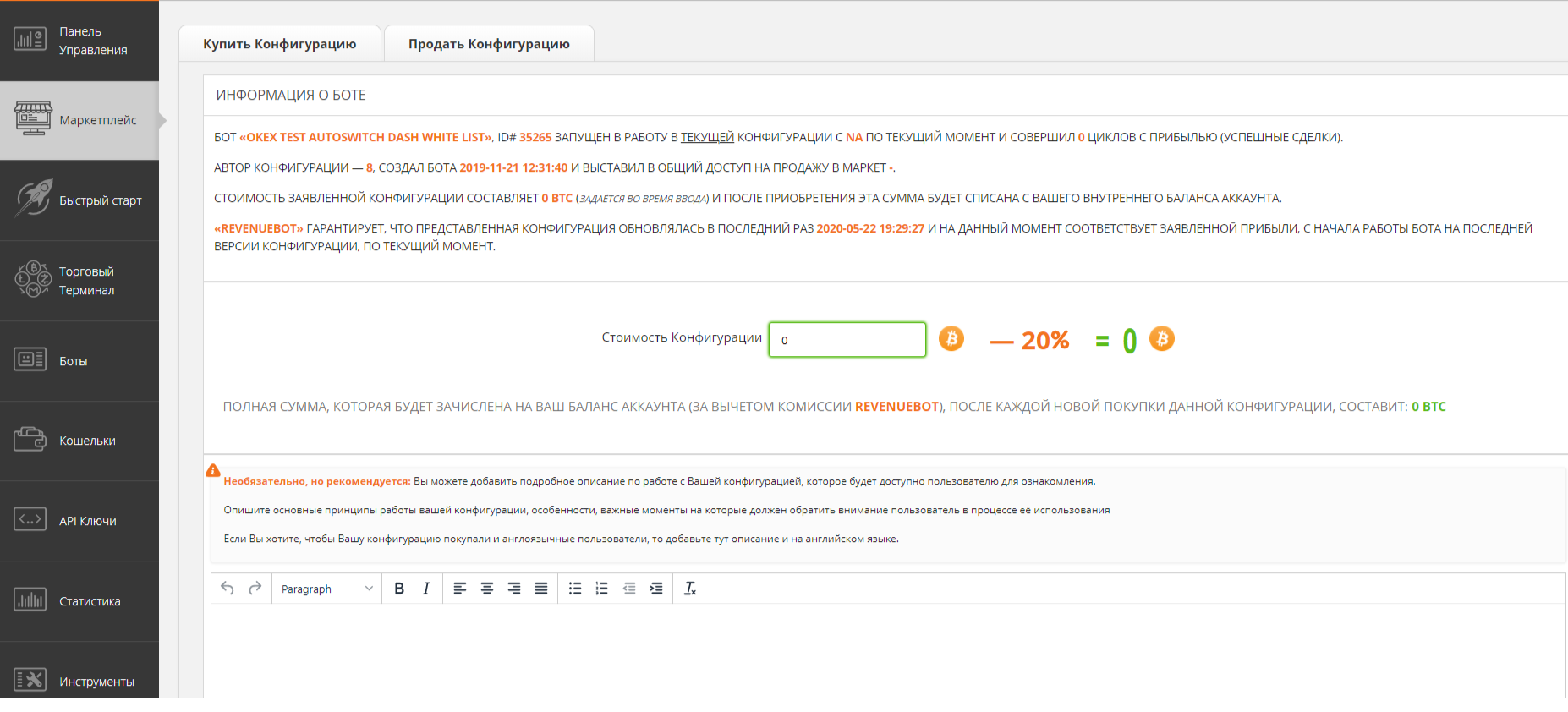
Task: Undo the last editor action
Action: coord(228,589)
